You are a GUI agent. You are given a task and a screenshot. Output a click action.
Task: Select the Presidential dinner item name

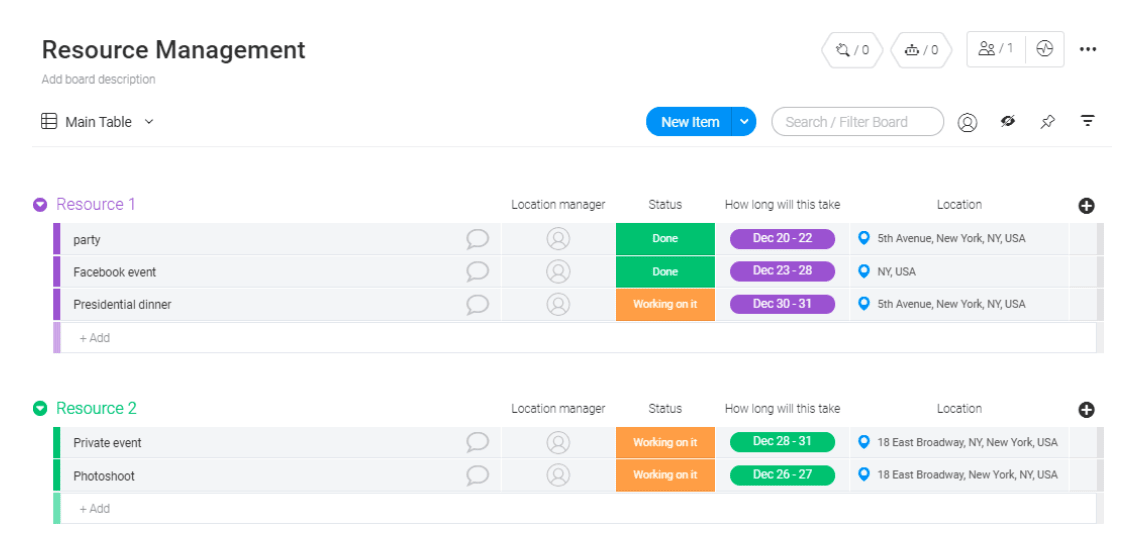pyautogui.click(x=122, y=305)
